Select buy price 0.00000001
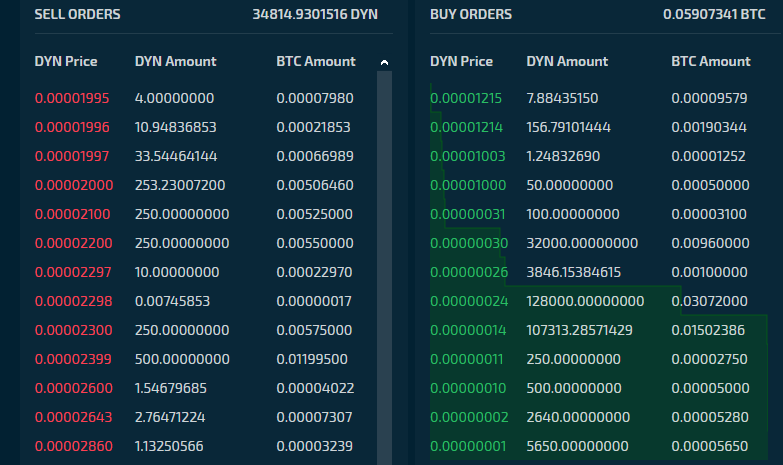 coord(468,446)
